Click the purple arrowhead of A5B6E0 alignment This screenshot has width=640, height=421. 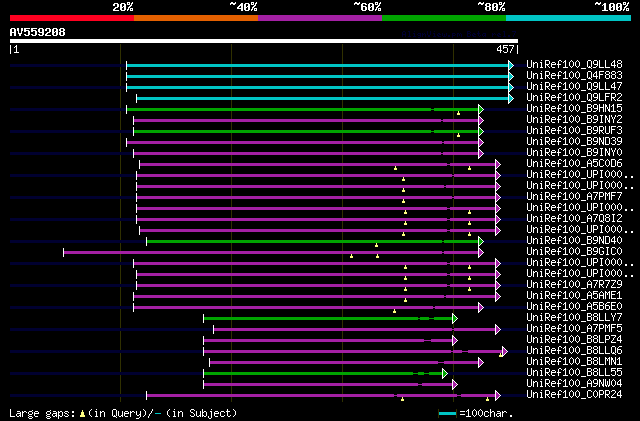[x=481, y=307]
